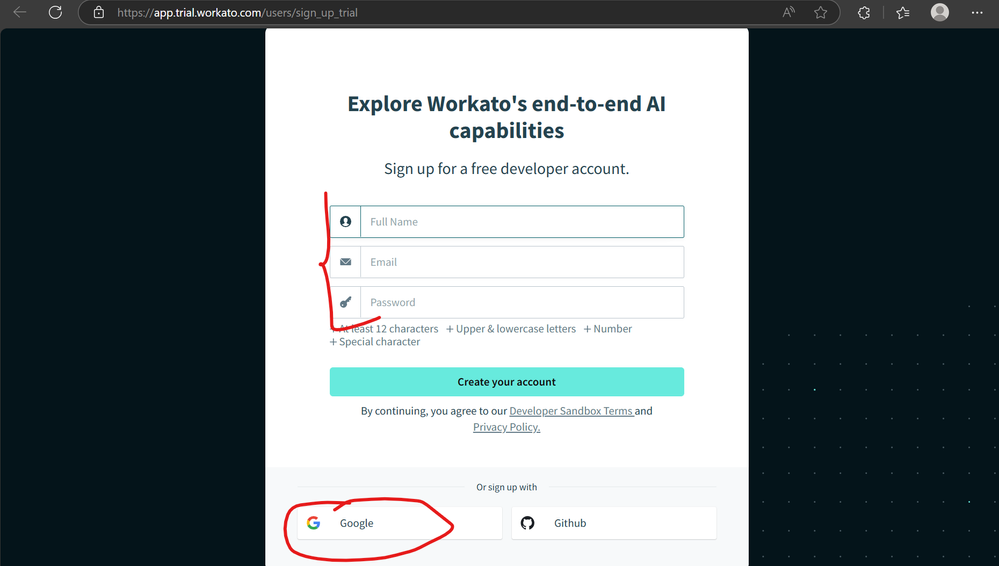This screenshot has height=566, width=999.
Task: Click the envelope icon beside Email
Action: 346,262
